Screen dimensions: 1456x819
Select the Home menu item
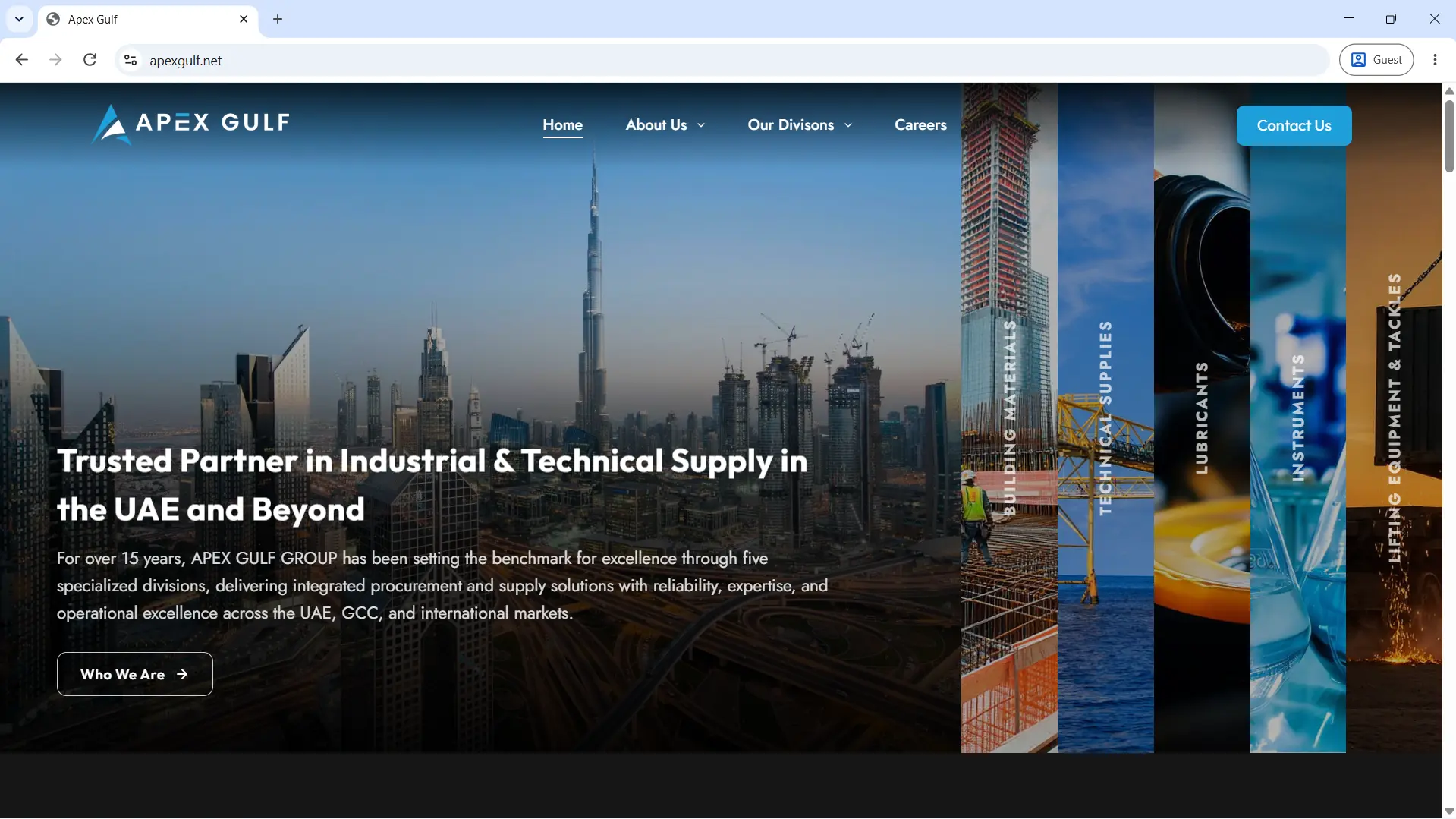[563, 125]
